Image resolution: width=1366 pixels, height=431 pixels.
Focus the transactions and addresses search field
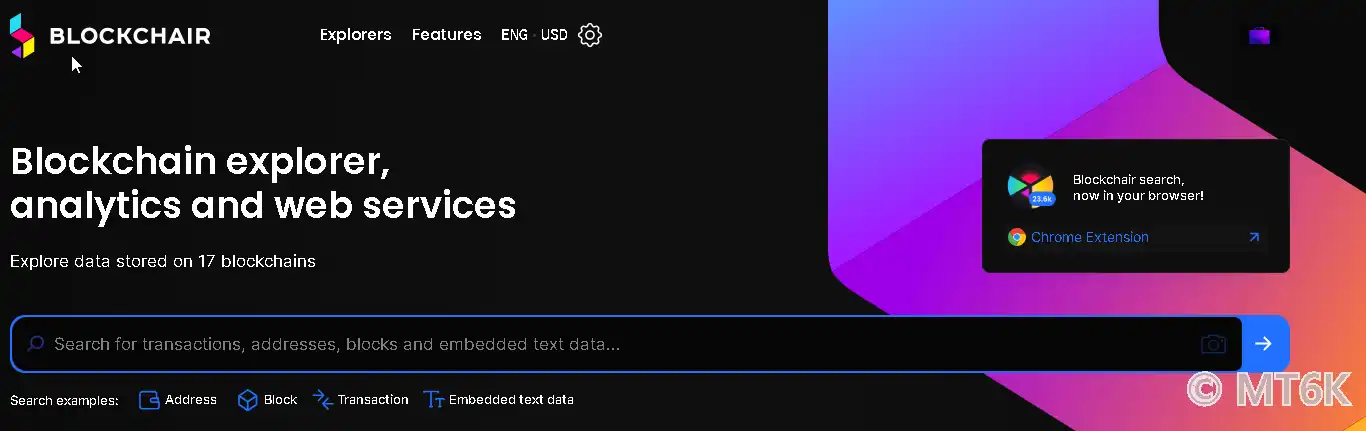click(626, 344)
